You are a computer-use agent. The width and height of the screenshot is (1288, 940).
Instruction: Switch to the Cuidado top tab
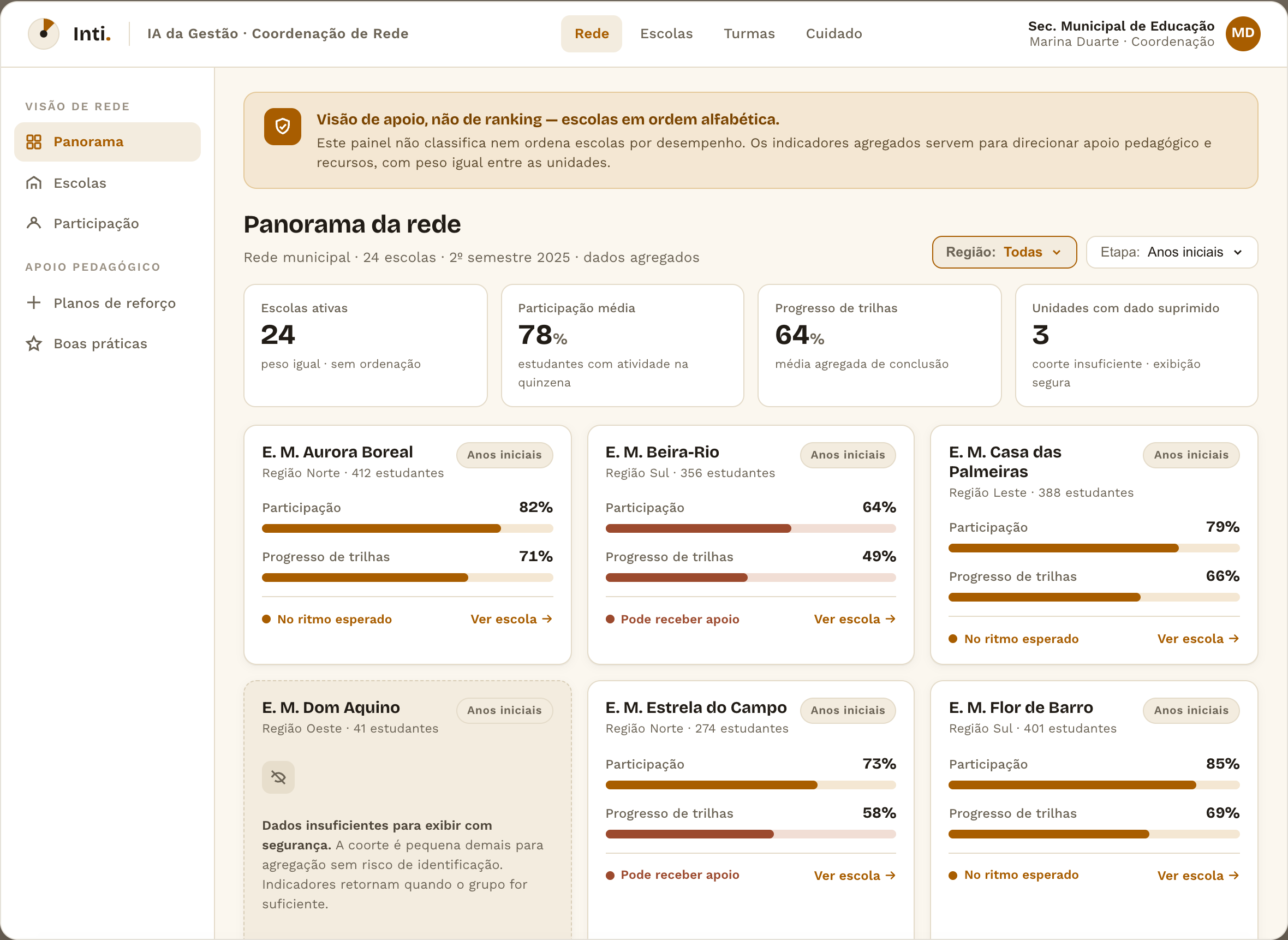pyautogui.click(x=834, y=34)
